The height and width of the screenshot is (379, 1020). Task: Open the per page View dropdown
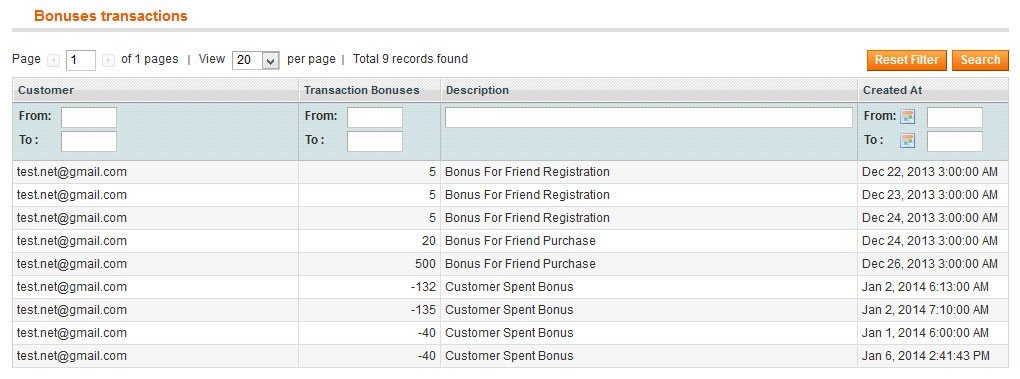coord(256,60)
